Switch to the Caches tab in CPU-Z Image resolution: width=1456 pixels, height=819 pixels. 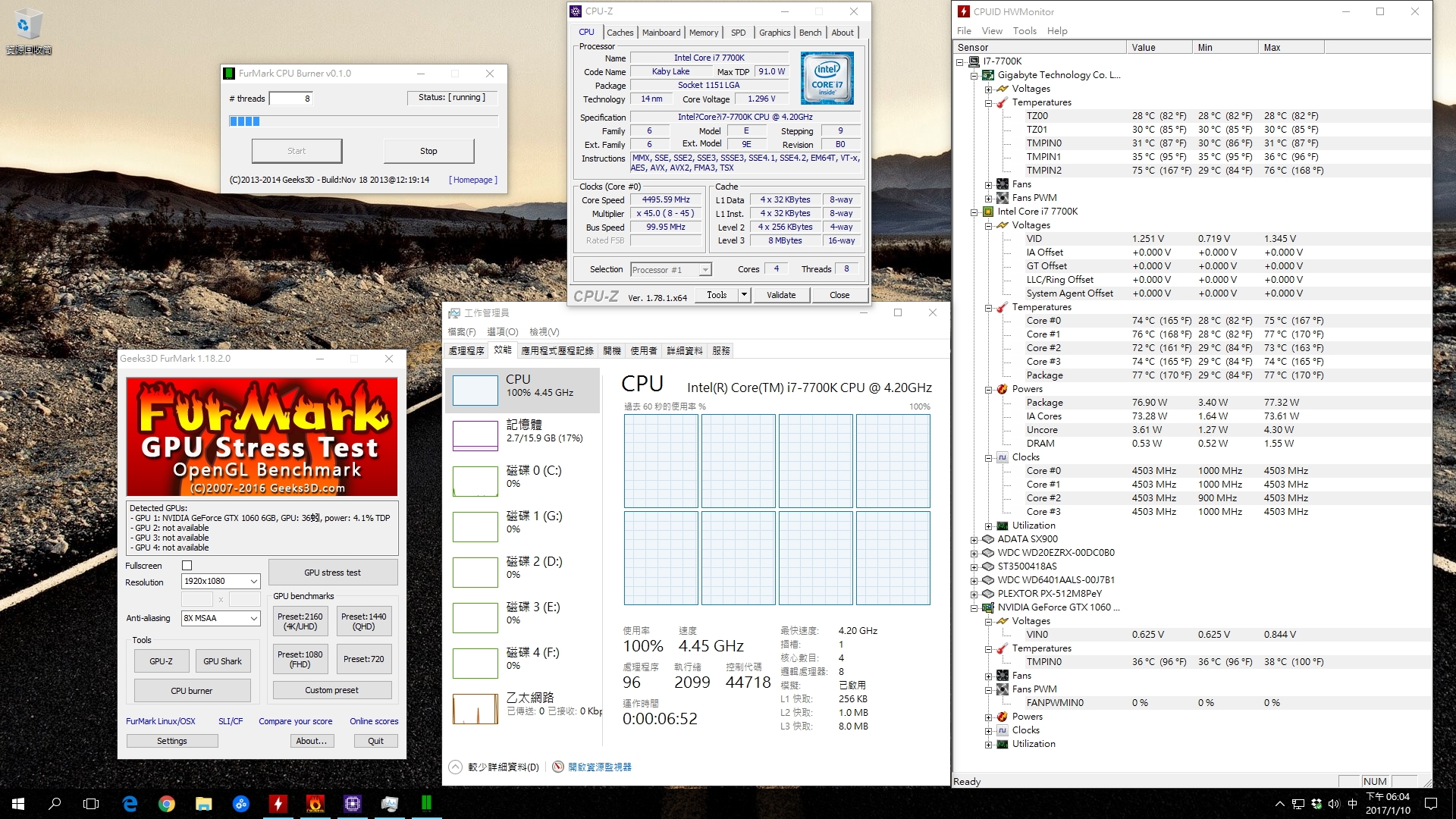[620, 33]
